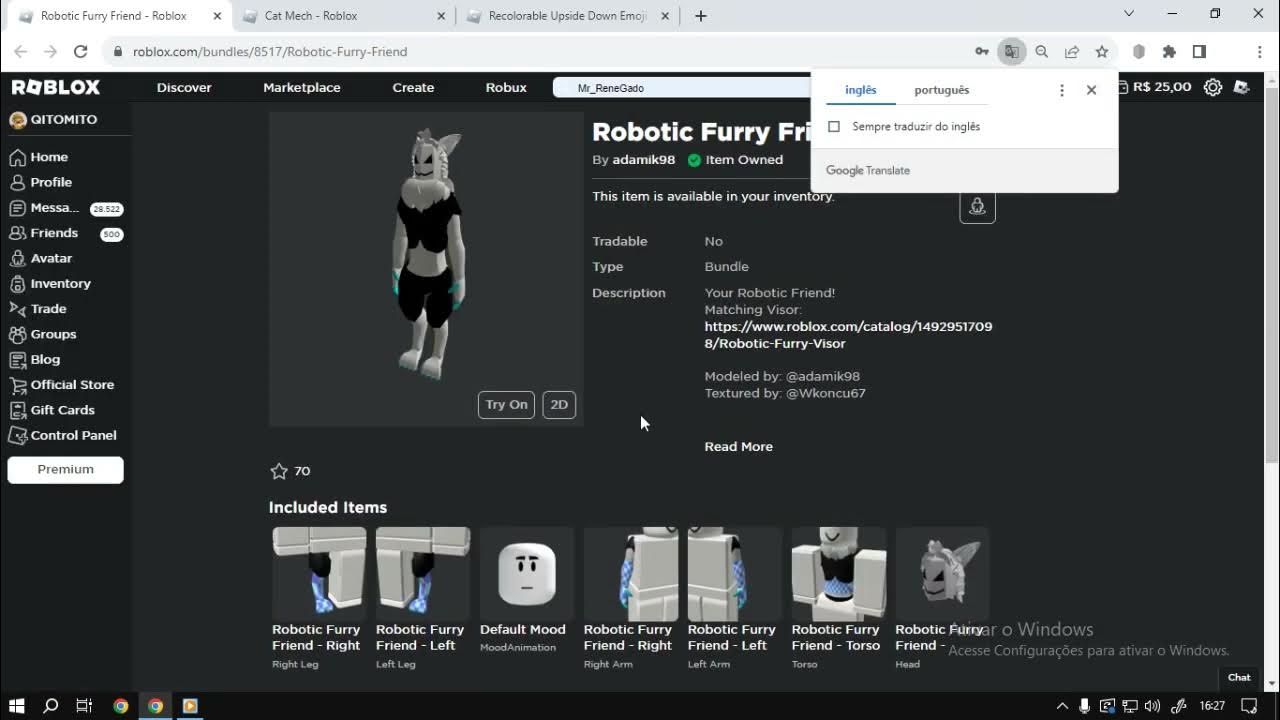Viewport: 1280px width, 720px height.
Task: Open the Robotic Furry Visor catalog link
Action: 848,335
